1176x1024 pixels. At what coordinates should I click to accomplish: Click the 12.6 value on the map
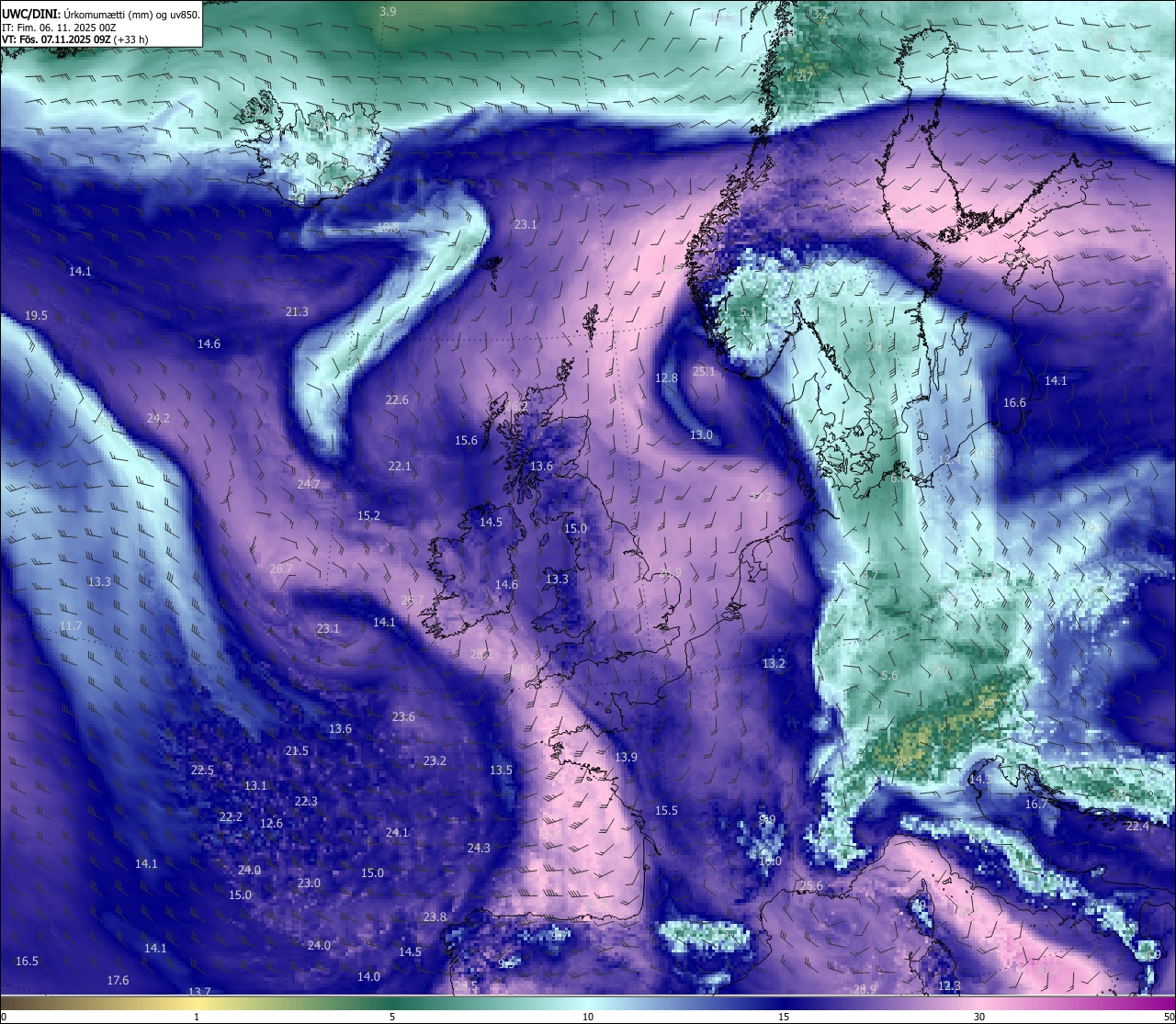[271, 823]
